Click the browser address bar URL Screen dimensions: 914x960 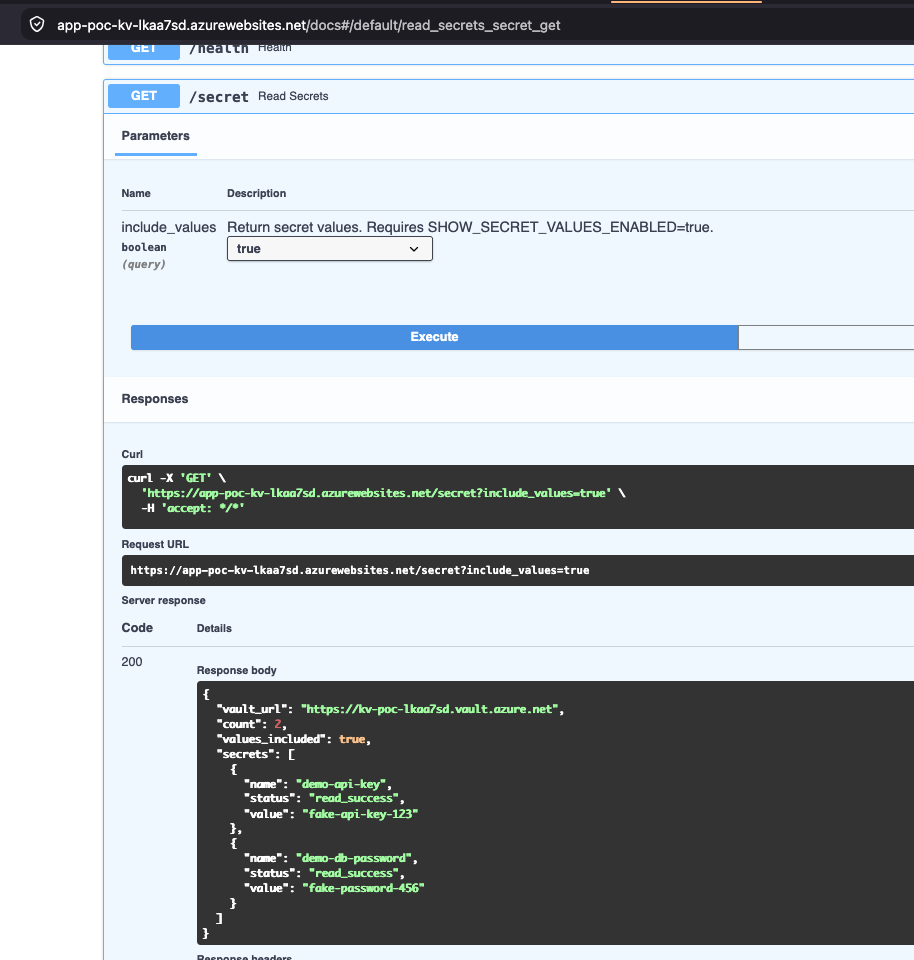pos(309,25)
